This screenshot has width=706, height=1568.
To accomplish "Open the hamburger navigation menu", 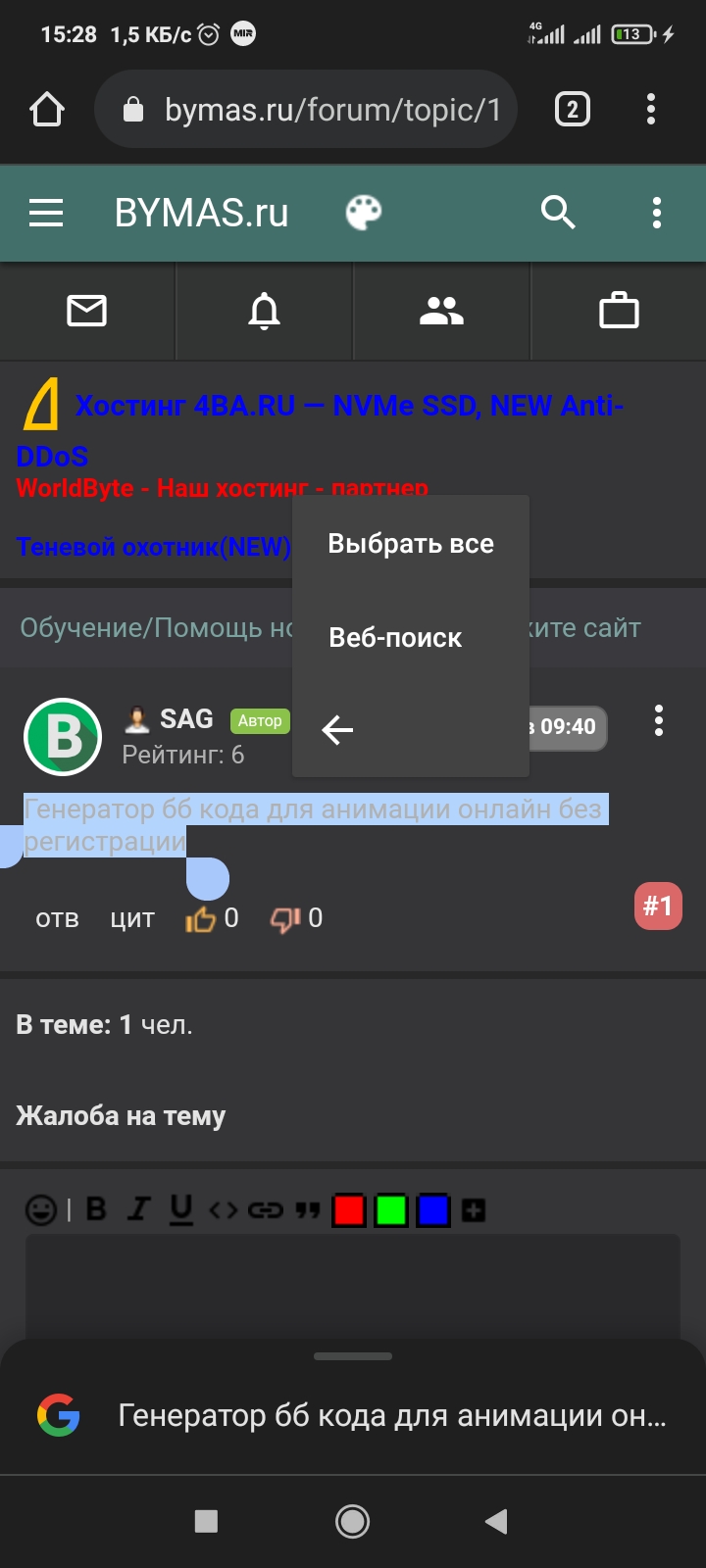I will tap(46, 213).
